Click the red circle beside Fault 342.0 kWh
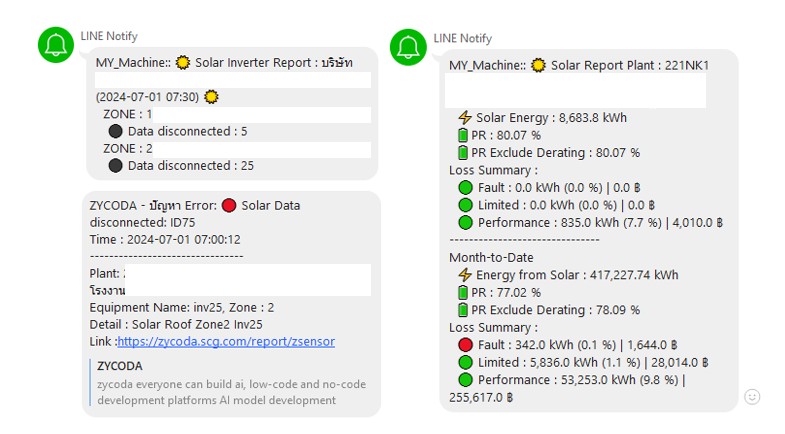The height and width of the screenshot is (434, 785). click(465, 345)
